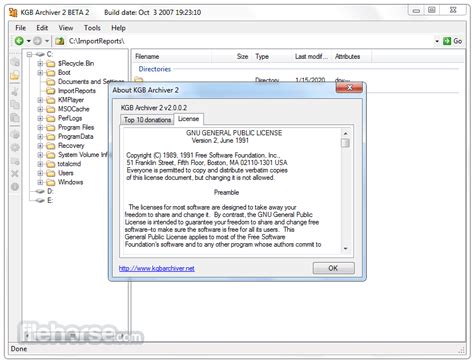This screenshot has height=362, width=474.
Task: Click the grey Forward navigation button
Action: click(x=37, y=41)
